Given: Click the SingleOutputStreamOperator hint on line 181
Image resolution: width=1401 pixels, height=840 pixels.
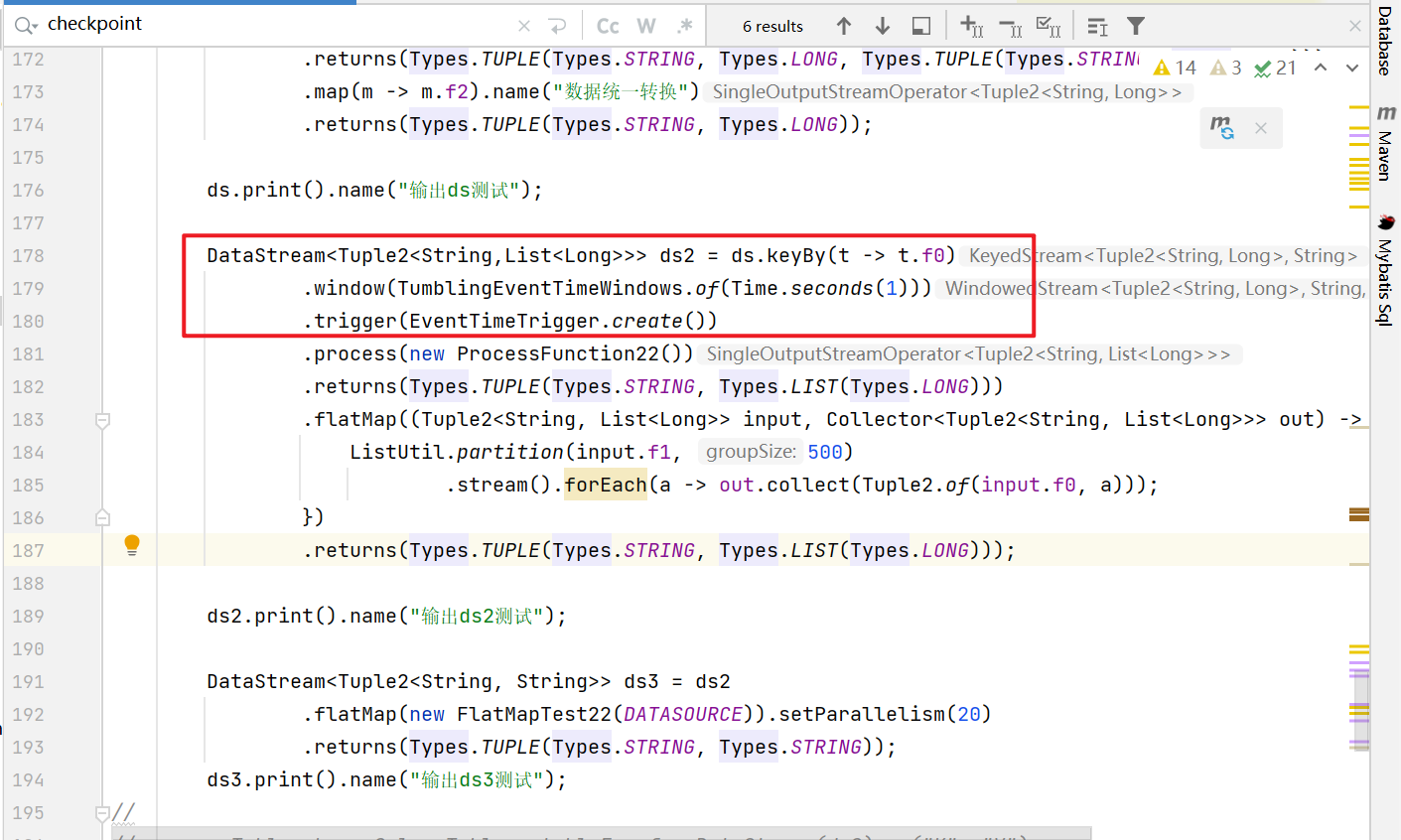Looking at the screenshot, I should pos(968,353).
